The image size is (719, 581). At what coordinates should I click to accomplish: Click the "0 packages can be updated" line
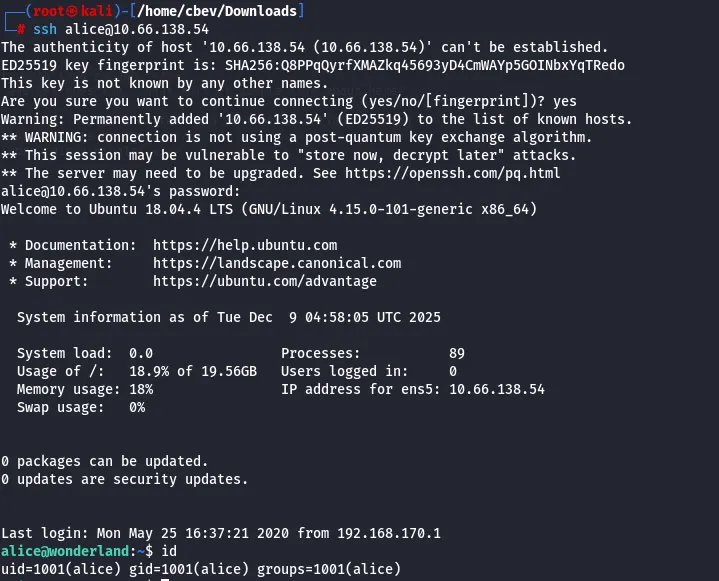tap(104, 461)
